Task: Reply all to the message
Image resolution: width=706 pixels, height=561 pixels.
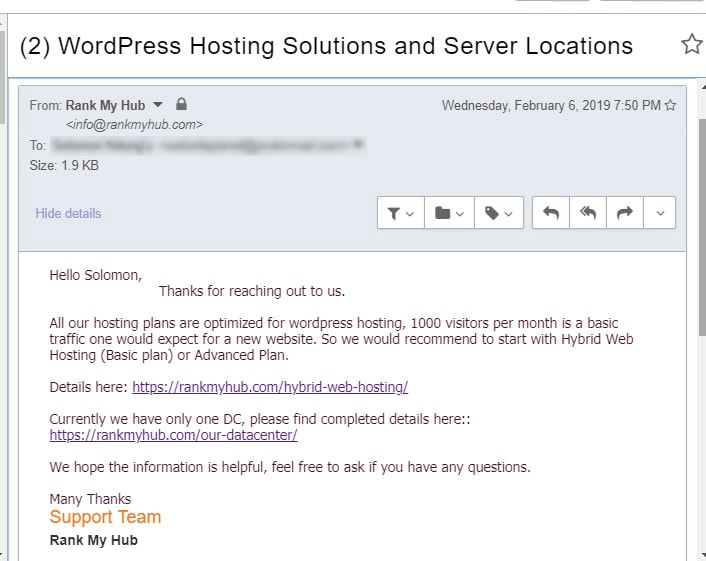Action: tap(588, 213)
